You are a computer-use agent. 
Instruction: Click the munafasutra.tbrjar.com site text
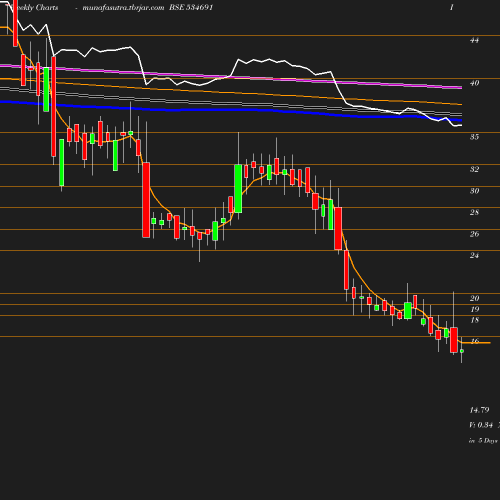[x=123, y=7]
